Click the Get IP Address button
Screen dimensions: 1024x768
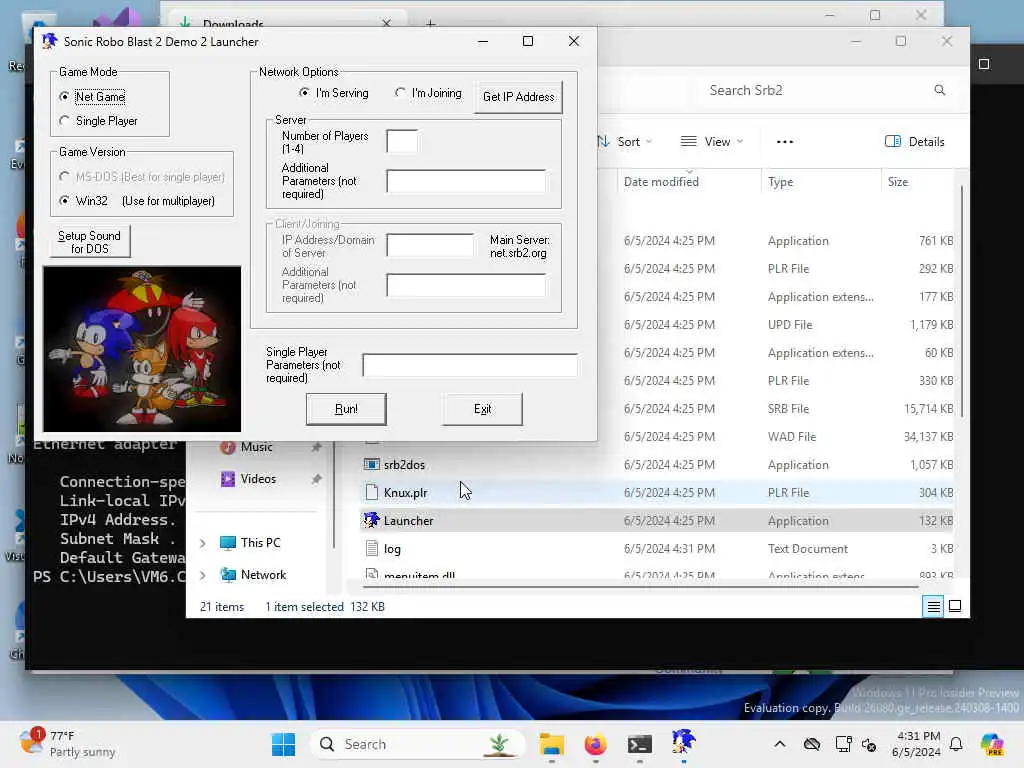(519, 97)
